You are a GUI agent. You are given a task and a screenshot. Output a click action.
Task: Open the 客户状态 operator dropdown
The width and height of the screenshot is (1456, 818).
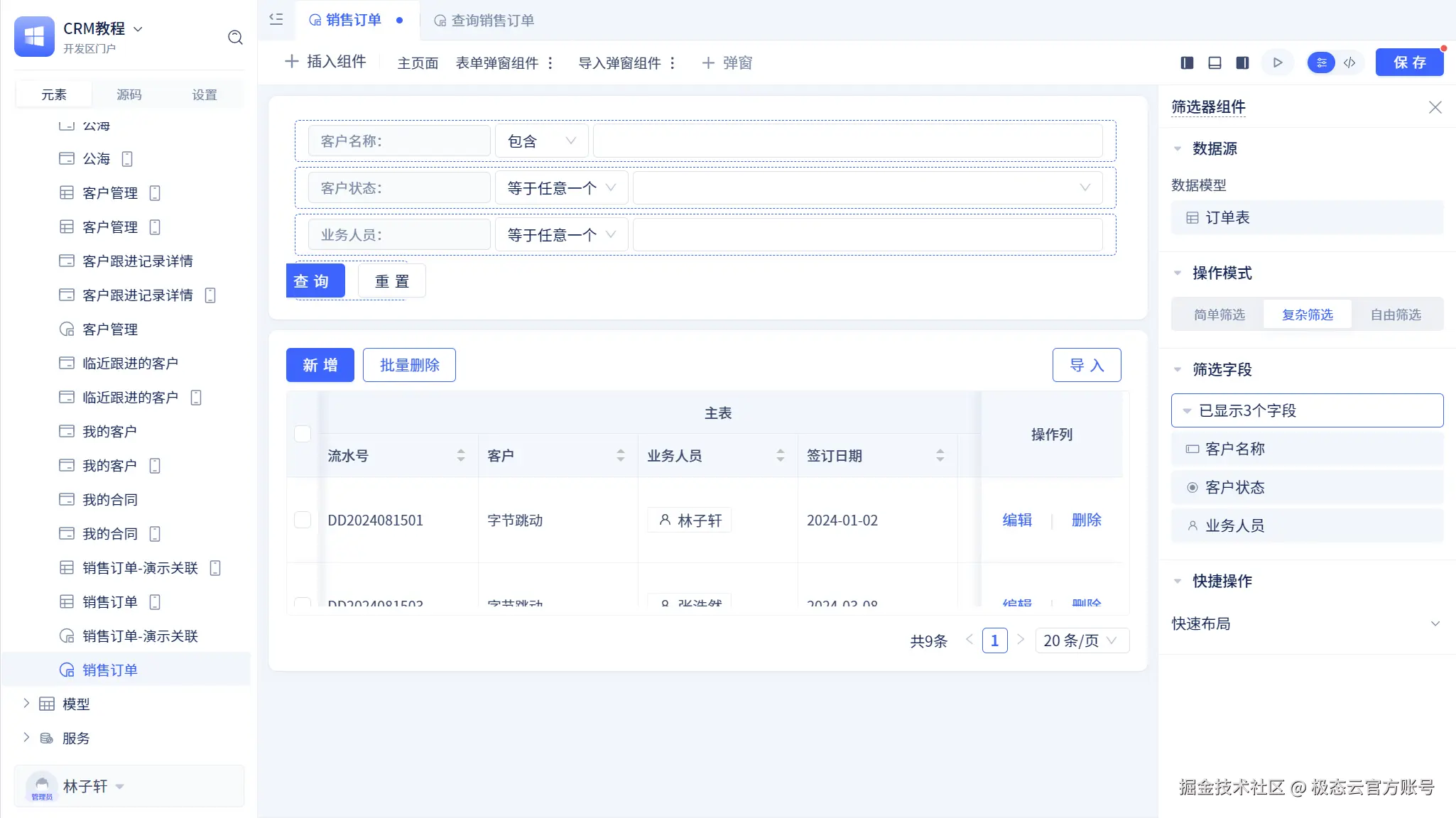coord(561,188)
